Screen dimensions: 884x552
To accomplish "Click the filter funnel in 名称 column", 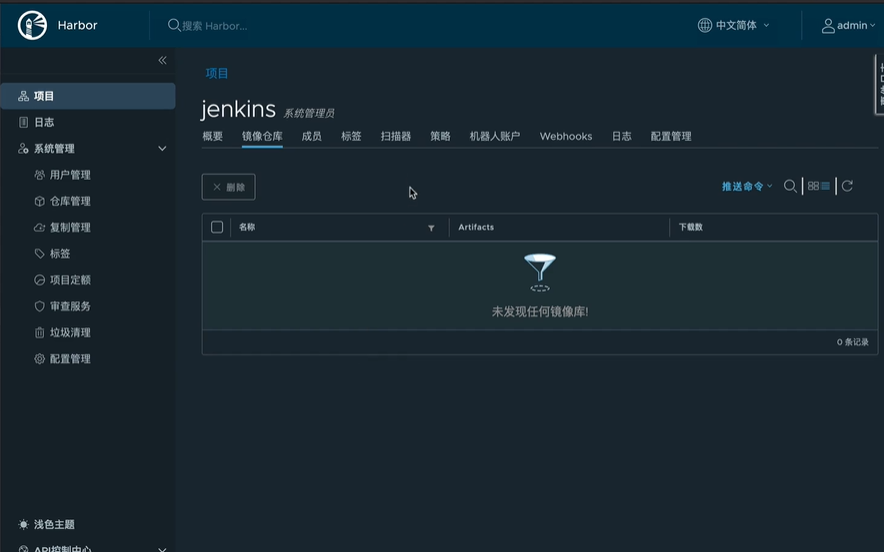I will [x=431, y=228].
